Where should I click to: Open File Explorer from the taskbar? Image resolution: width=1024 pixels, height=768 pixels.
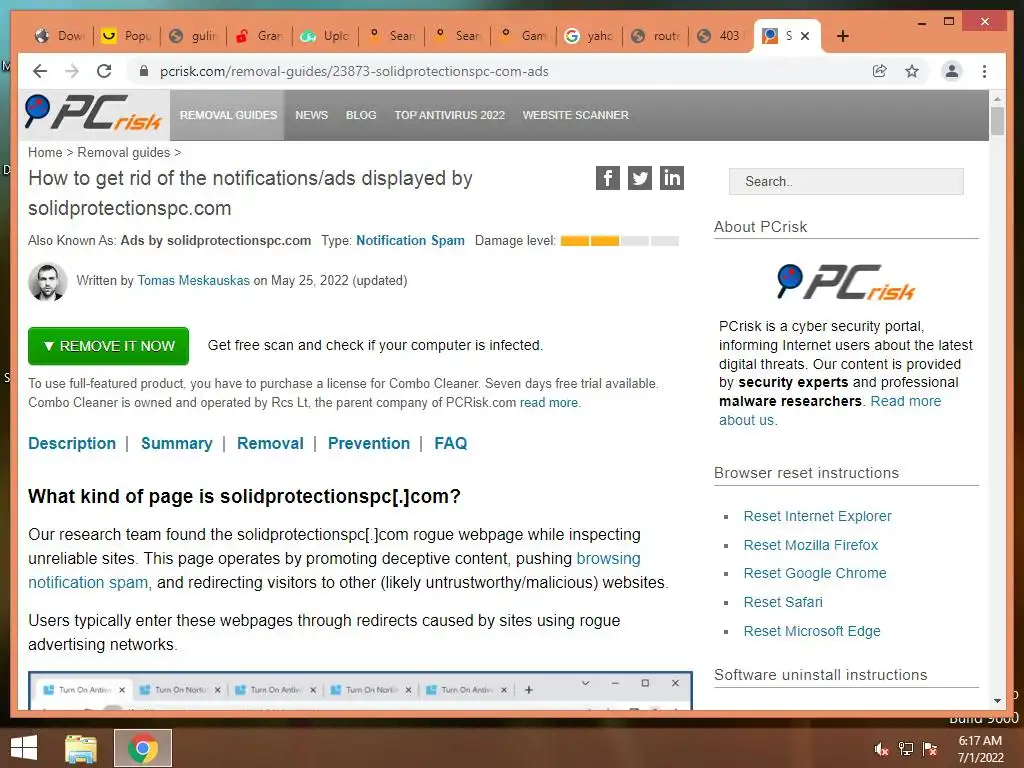pyautogui.click(x=80, y=748)
